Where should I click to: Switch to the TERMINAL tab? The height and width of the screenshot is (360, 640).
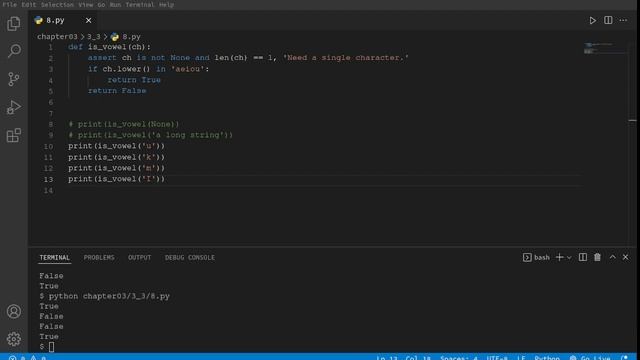[55, 258]
